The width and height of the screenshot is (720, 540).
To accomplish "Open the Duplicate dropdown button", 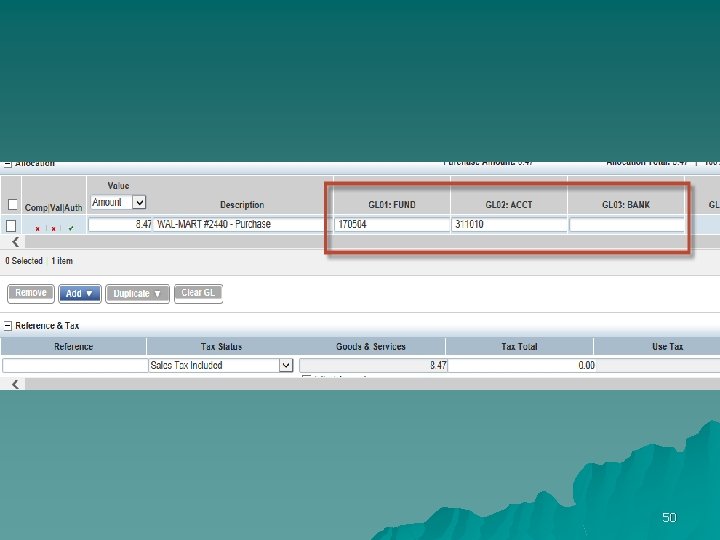I will click(137, 293).
